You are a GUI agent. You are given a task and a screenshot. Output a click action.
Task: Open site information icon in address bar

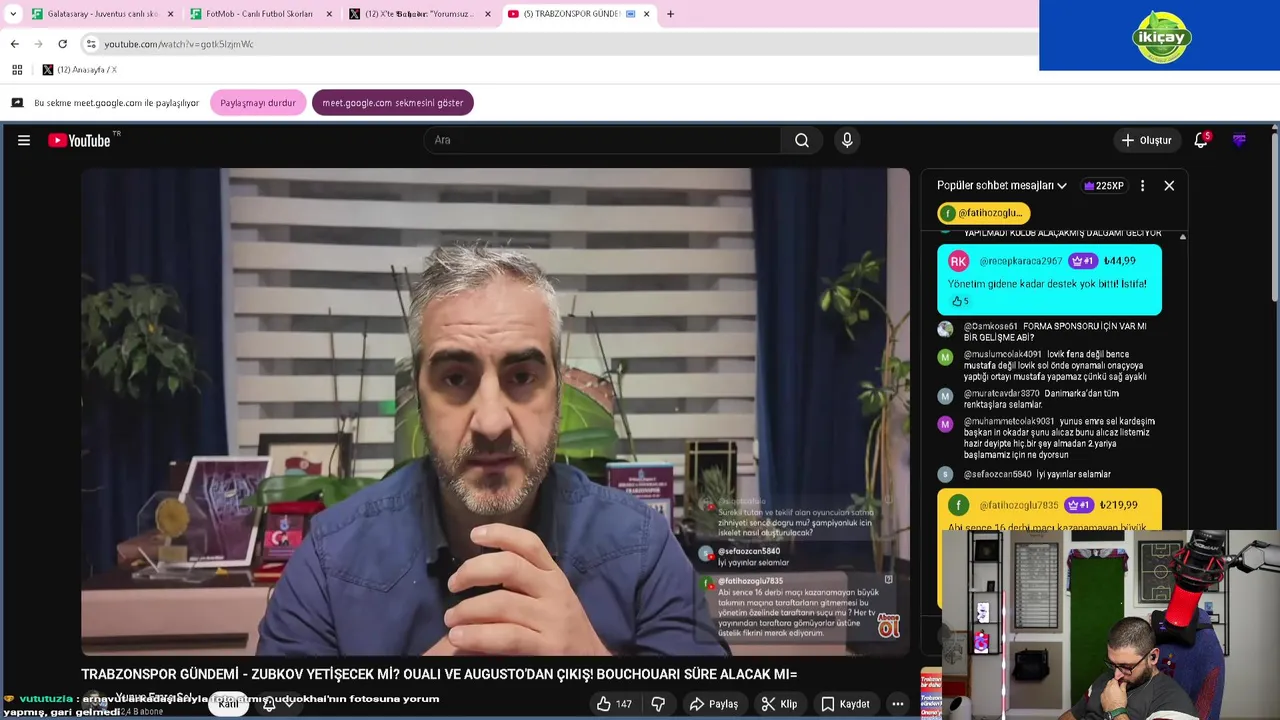(91, 44)
